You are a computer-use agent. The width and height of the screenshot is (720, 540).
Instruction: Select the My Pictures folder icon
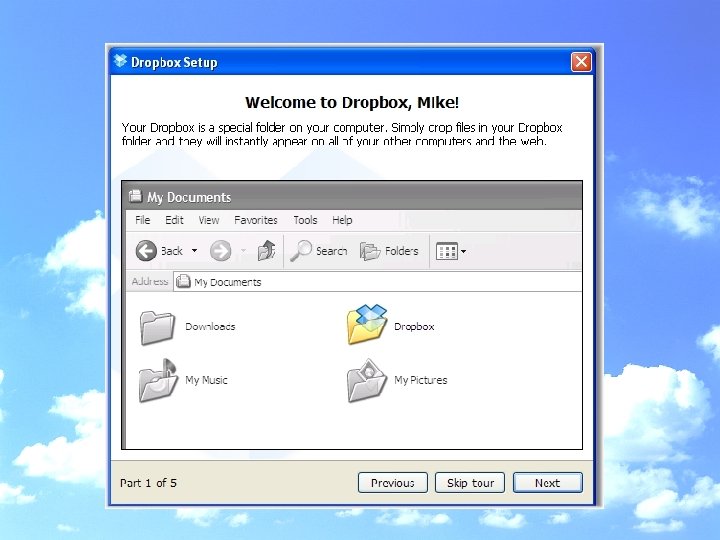[367, 381]
